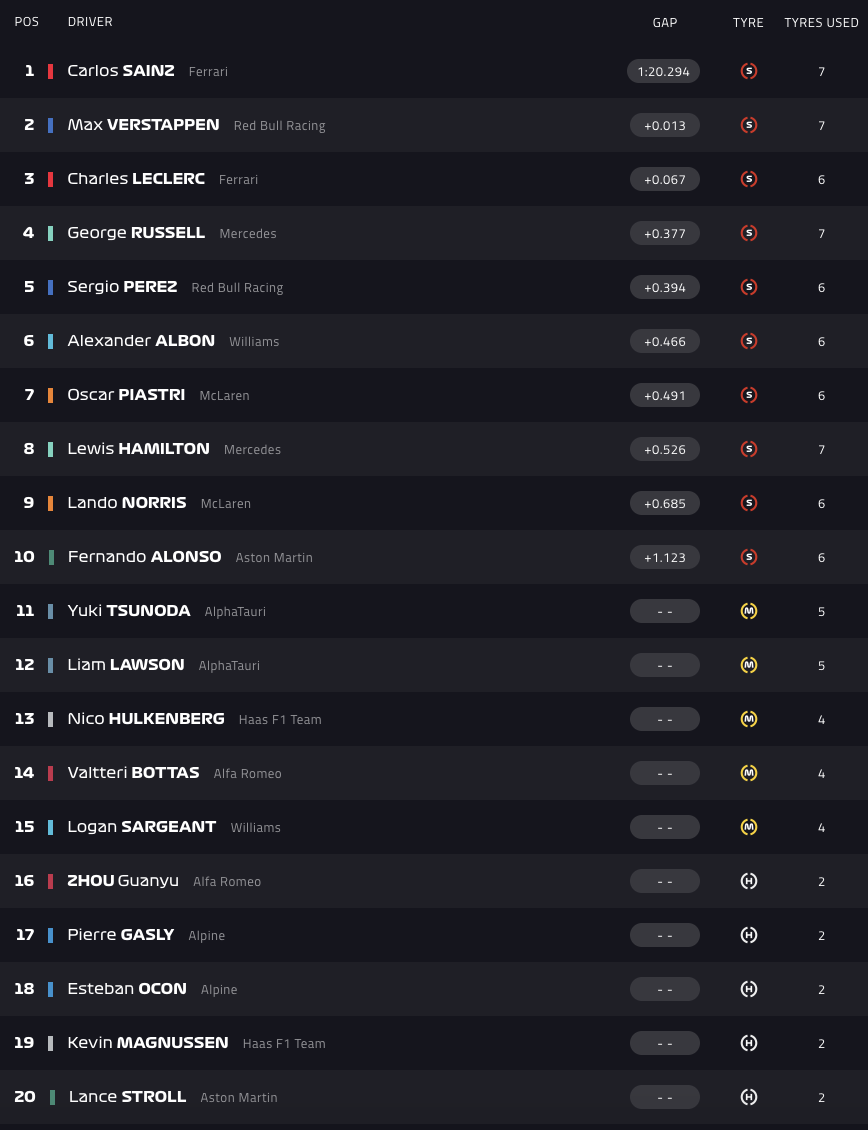Viewport: 868px width, 1130px height.
Task: Click the hard tyre icon for Zhou Guanyu
Action: coord(749,881)
